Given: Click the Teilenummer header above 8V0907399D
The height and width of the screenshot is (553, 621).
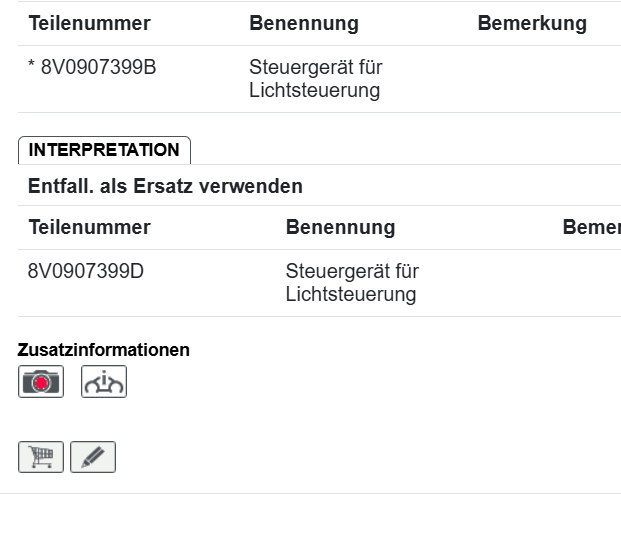Looking at the screenshot, I should (x=89, y=227).
